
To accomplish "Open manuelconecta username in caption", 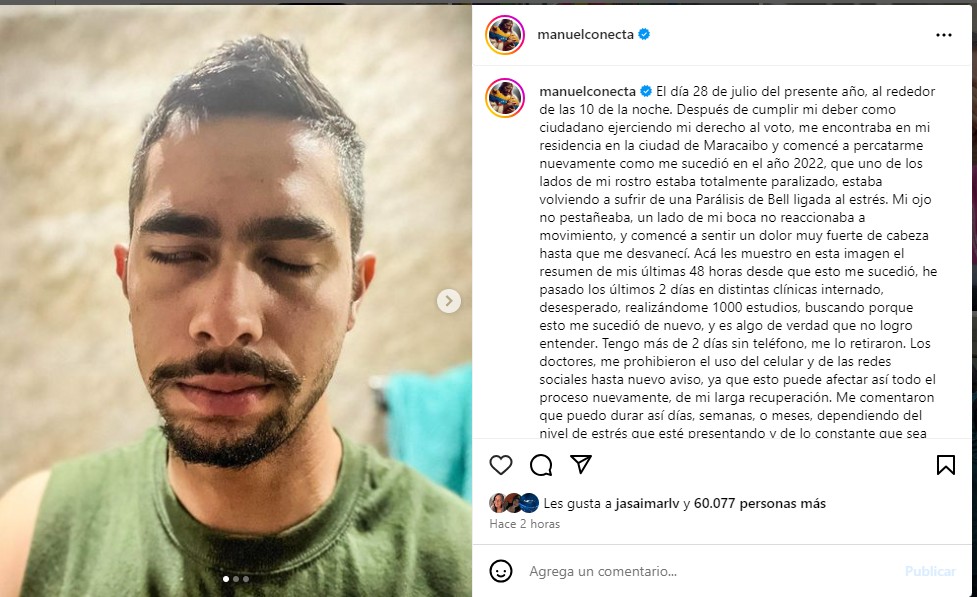I will click(588, 91).
